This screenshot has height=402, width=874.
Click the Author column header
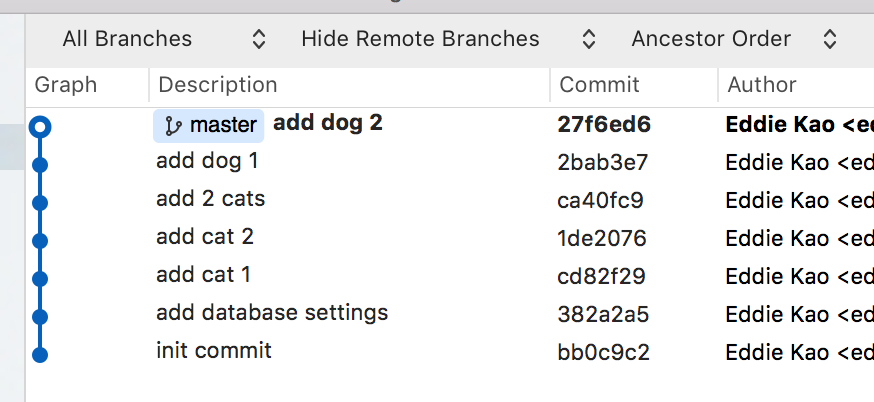click(761, 85)
